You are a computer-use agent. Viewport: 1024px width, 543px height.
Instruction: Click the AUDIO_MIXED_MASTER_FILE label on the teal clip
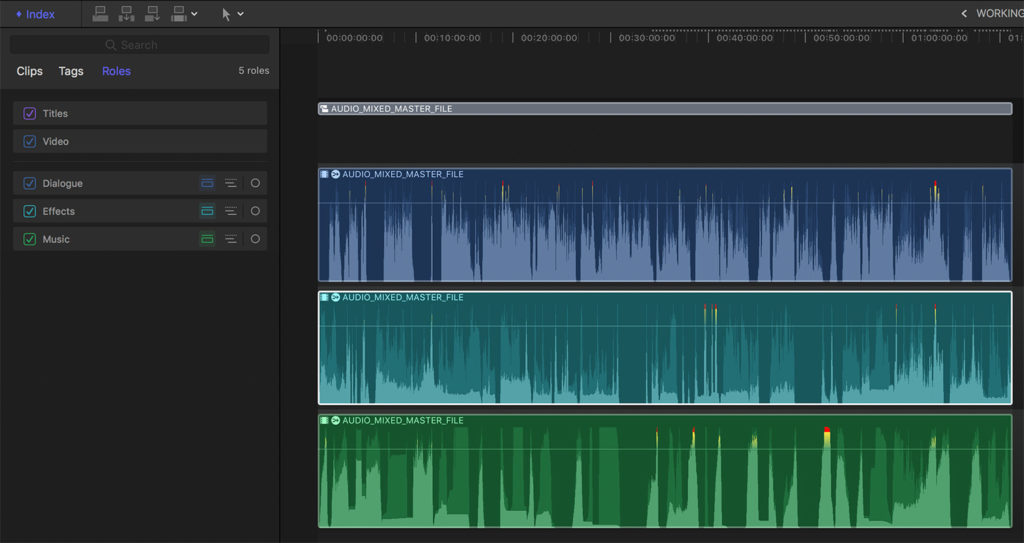point(403,297)
